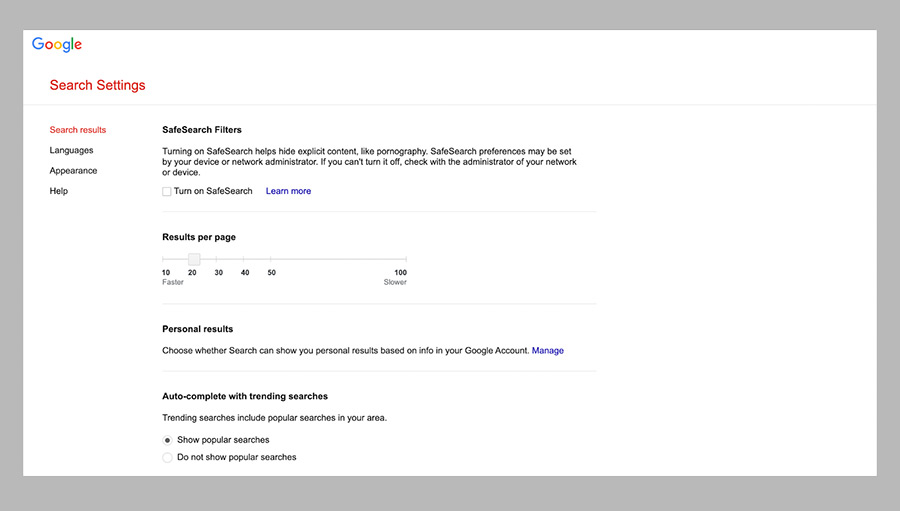Viewport: 900px width, 511px height.
Task: Click the Faster label under the slider
Action: click(x=173, y=283)
